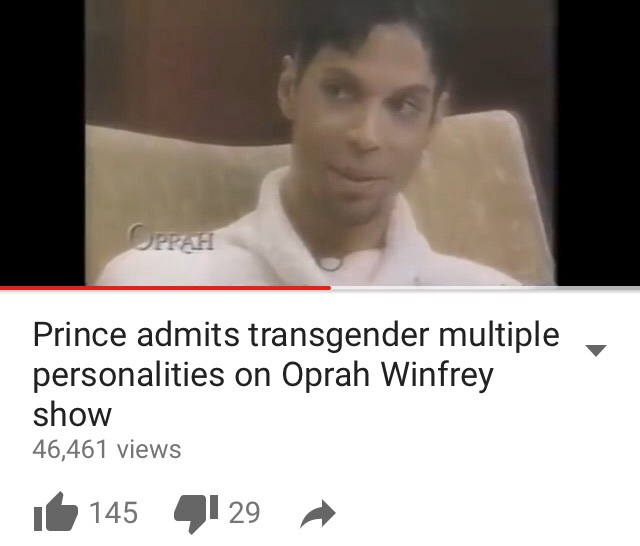
Task: Click the 'personalities on Oprah Winfrey' title line
Action: click(x=263, y=375)
